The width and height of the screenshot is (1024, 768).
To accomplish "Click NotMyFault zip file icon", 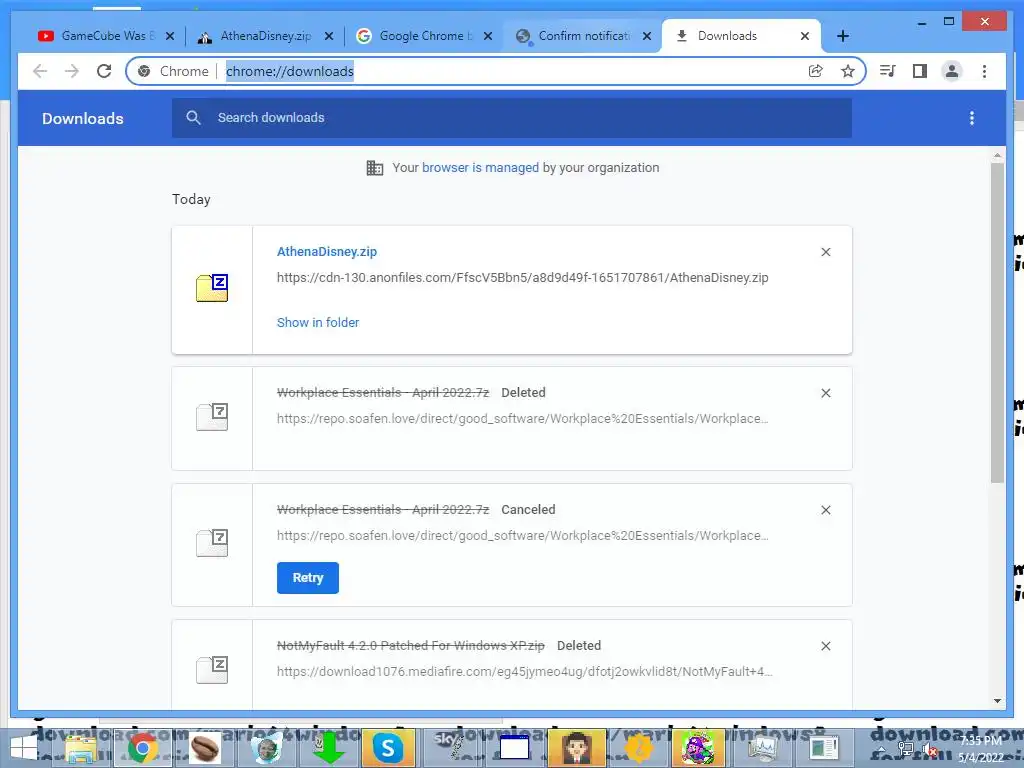I will click(212, 669).
